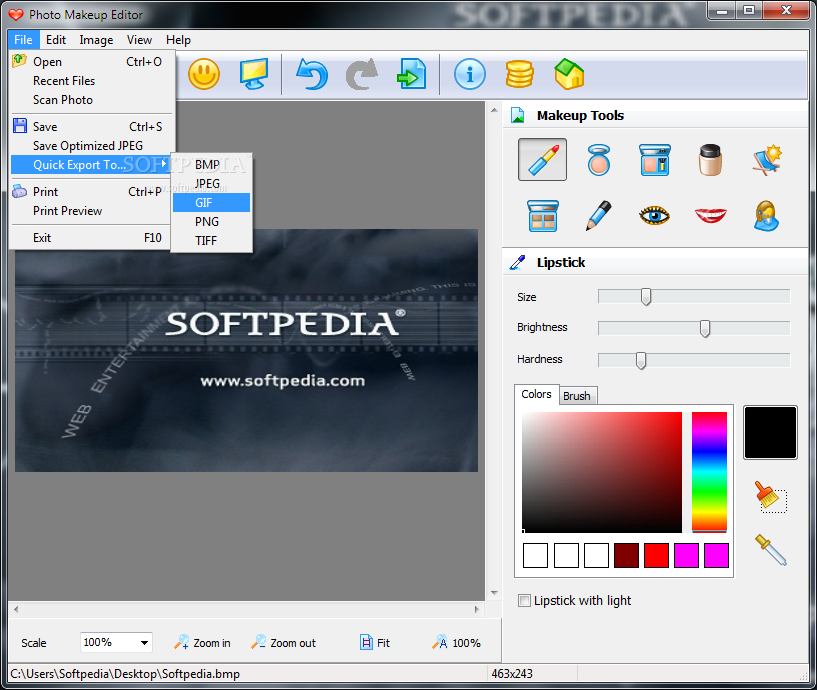Open the Edit menu

click(x=56, y=40)
